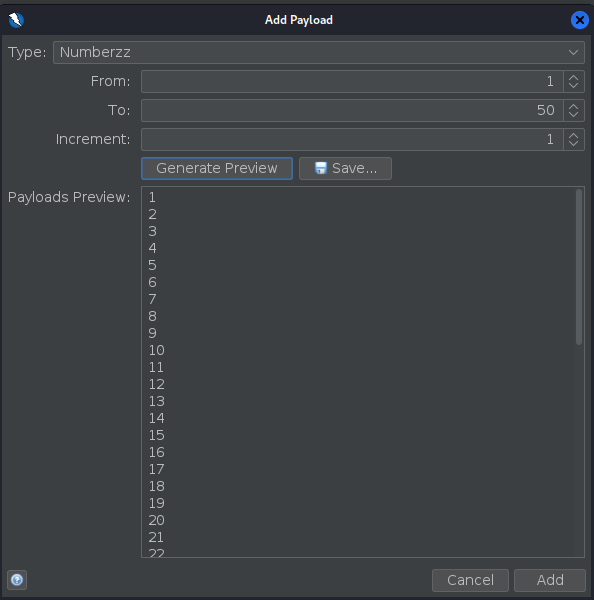
Task: Click the Add button
Action: point(550,580)
